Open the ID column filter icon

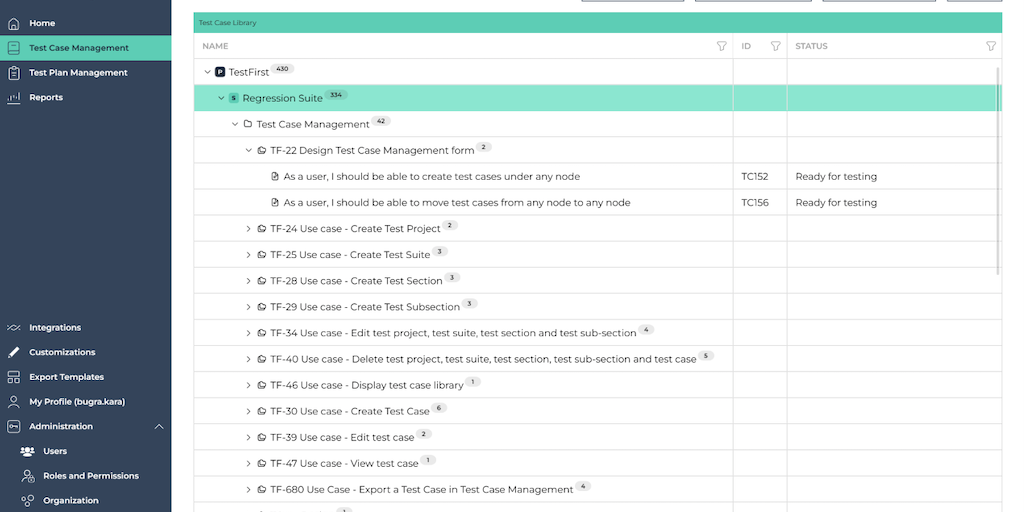point(775,46)
